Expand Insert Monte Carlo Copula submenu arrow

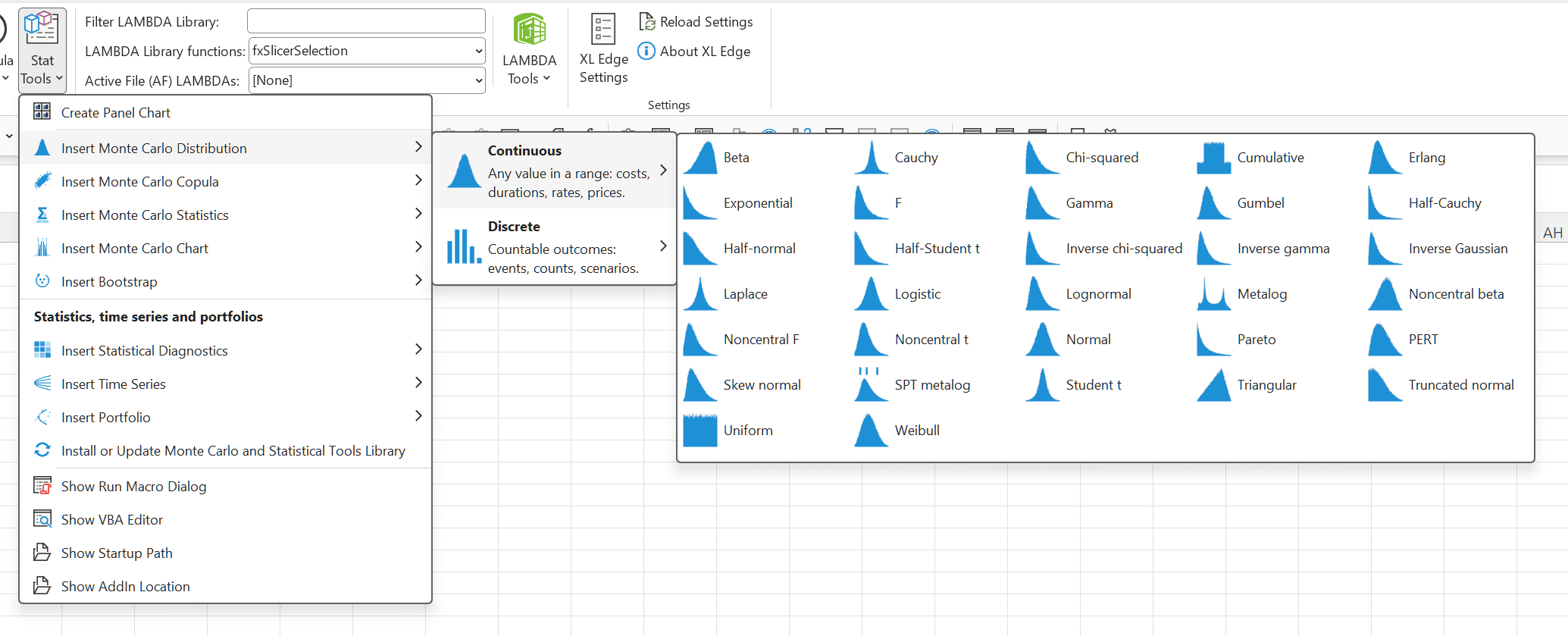[418, 180]
